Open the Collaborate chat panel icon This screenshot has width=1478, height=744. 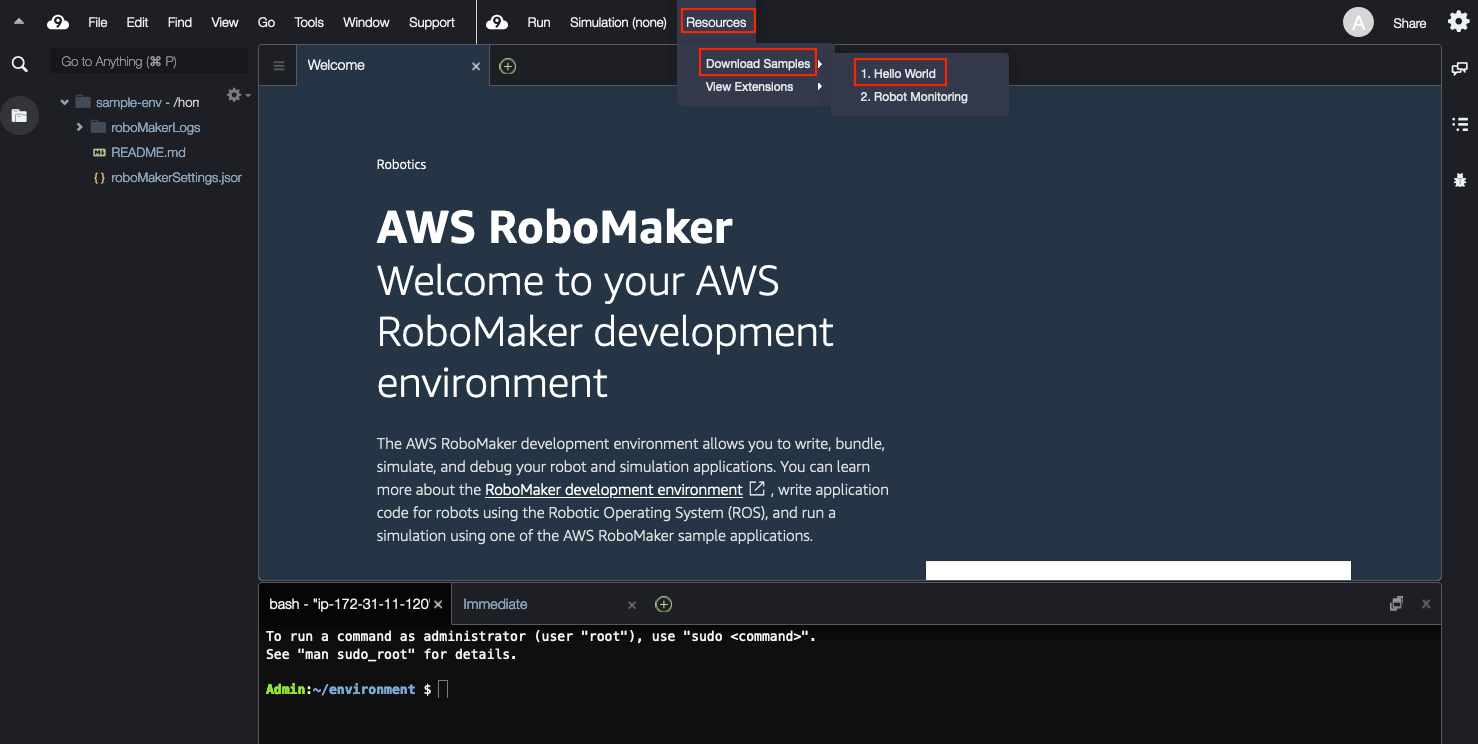[1460, 68]
